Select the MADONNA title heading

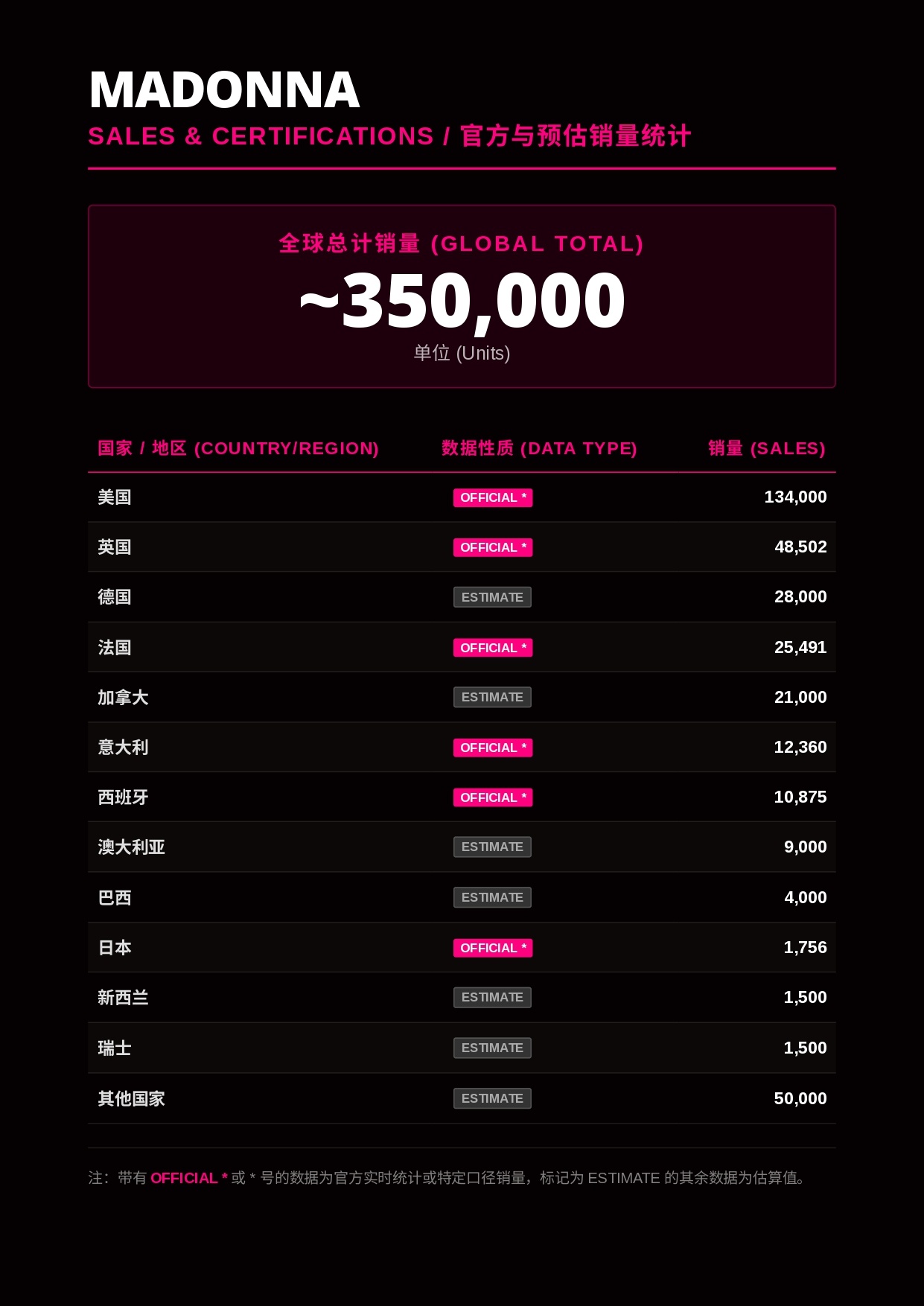(x=224, y=90)
